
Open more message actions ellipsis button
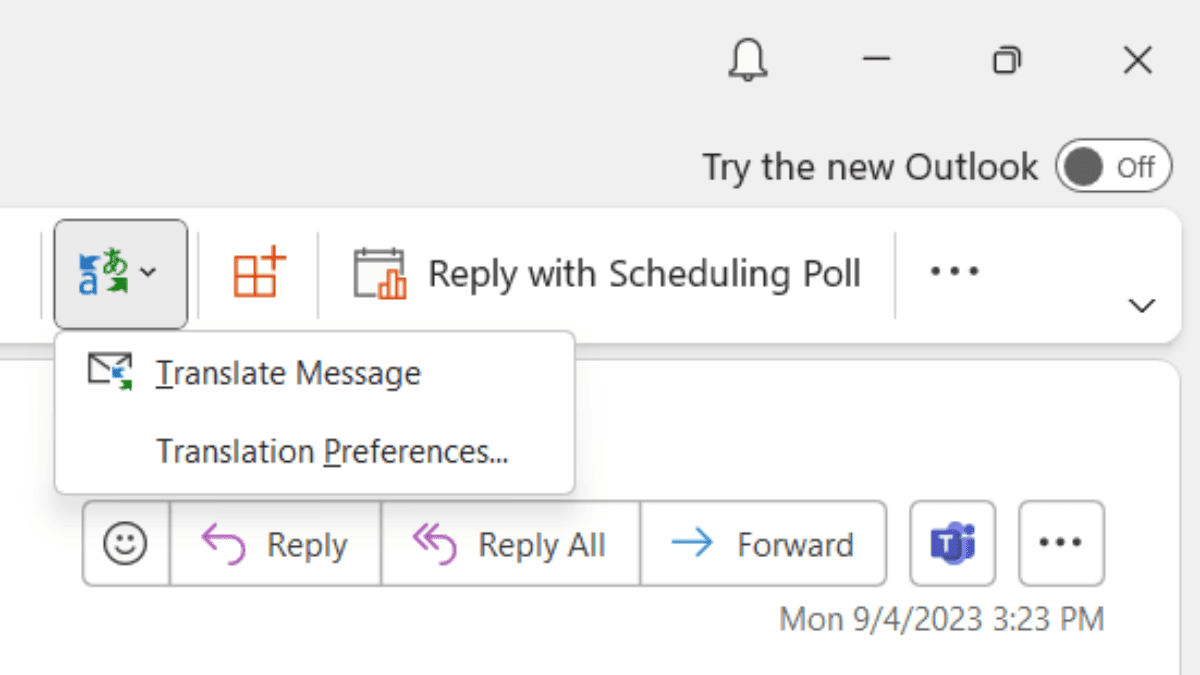[x=1061, y=543]
